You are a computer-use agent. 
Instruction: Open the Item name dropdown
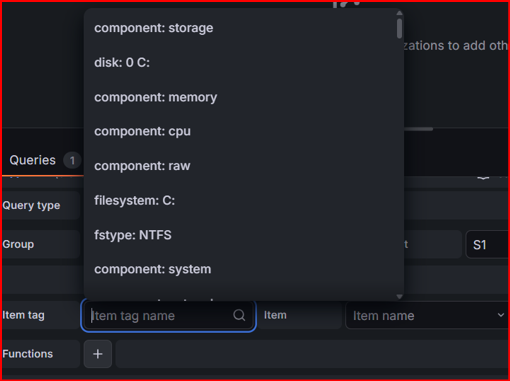[x=427, y=315]
